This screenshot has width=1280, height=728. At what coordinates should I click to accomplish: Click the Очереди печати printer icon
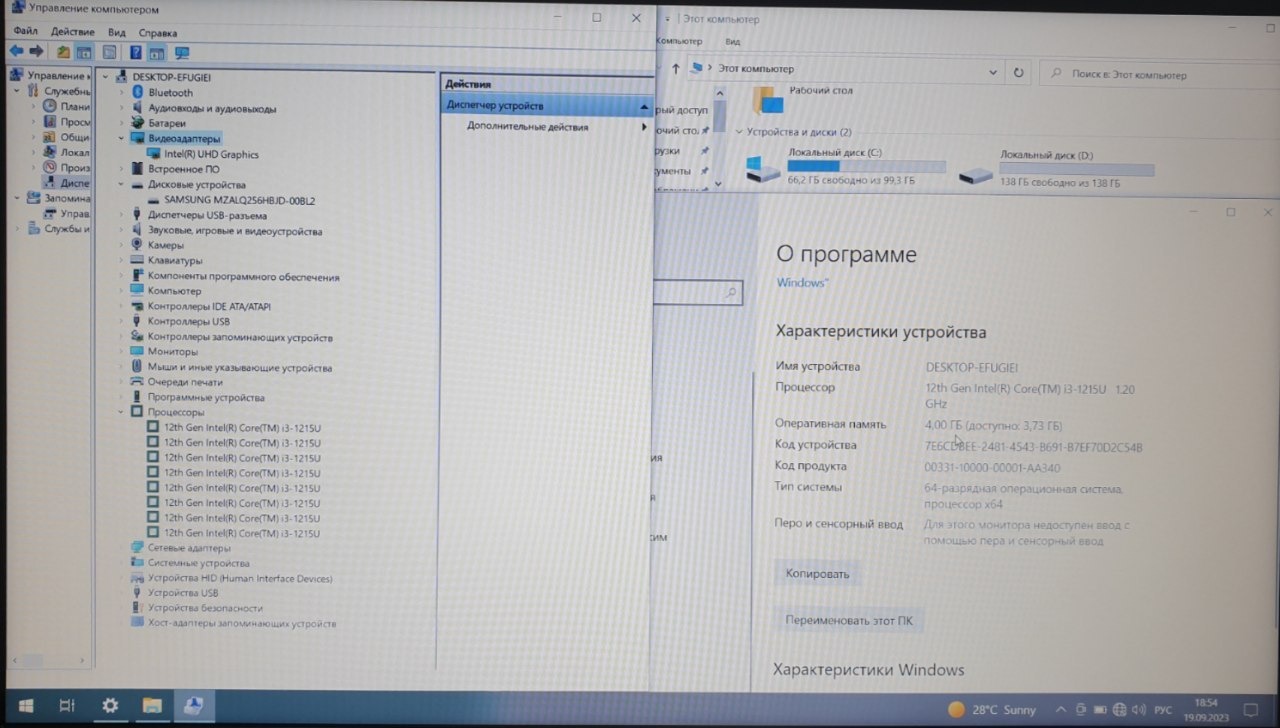point(137,382)
